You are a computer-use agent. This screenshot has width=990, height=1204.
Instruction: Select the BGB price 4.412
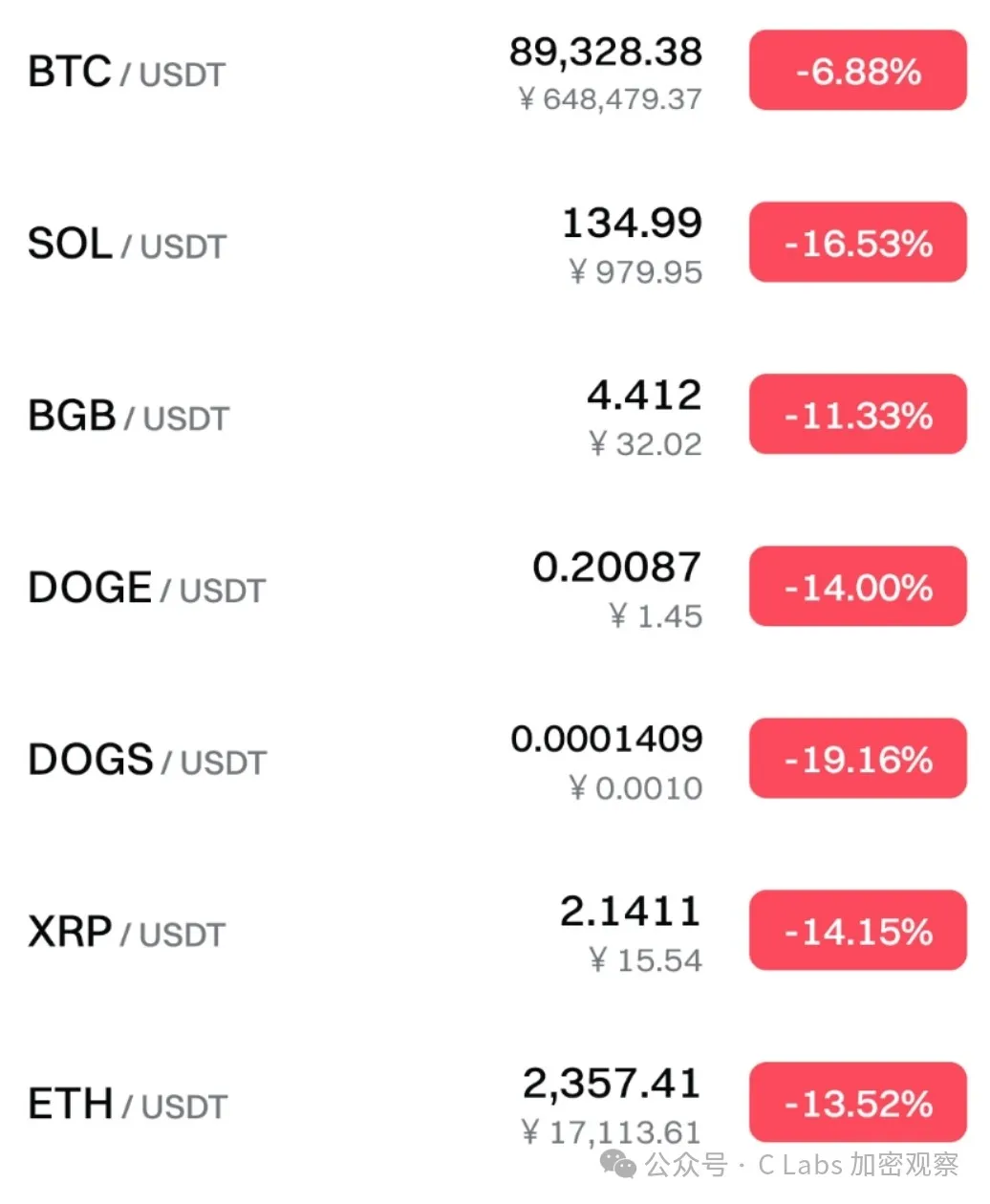click(644, 396)
